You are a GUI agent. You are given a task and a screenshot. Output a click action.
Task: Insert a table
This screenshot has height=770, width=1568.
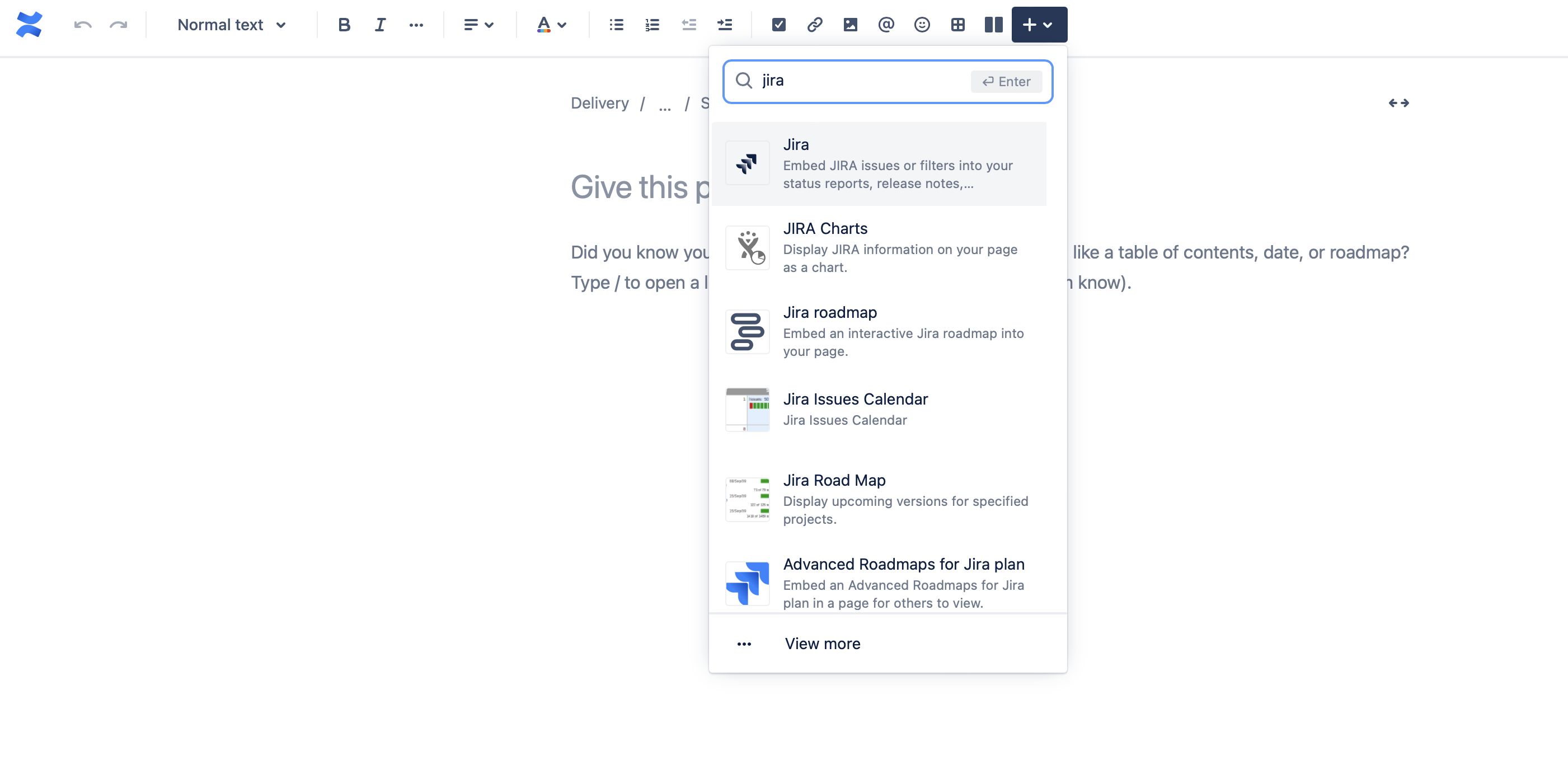point(957,25)
